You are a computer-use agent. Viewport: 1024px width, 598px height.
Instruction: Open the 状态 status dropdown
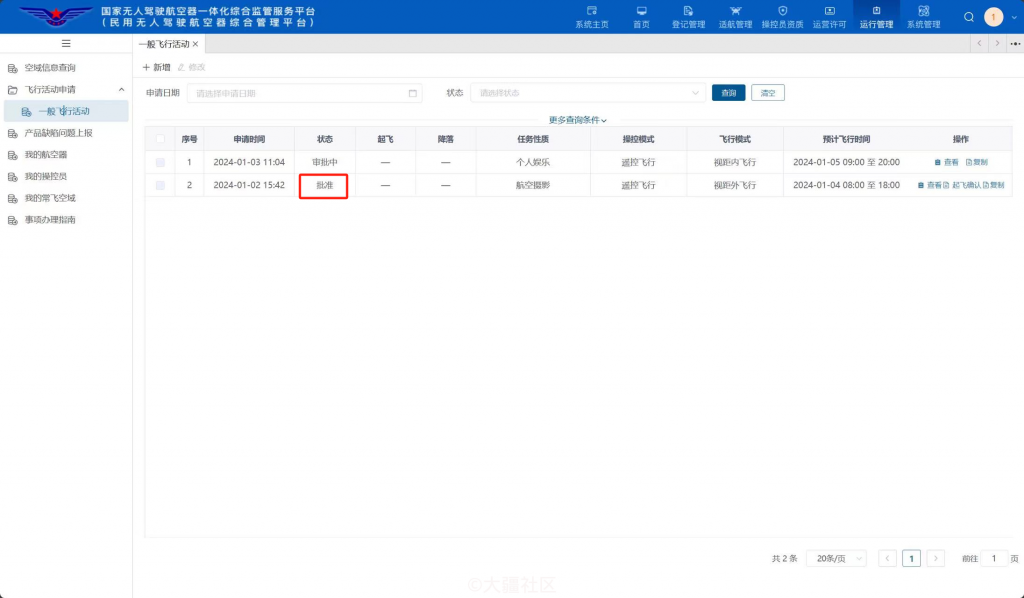587,92
